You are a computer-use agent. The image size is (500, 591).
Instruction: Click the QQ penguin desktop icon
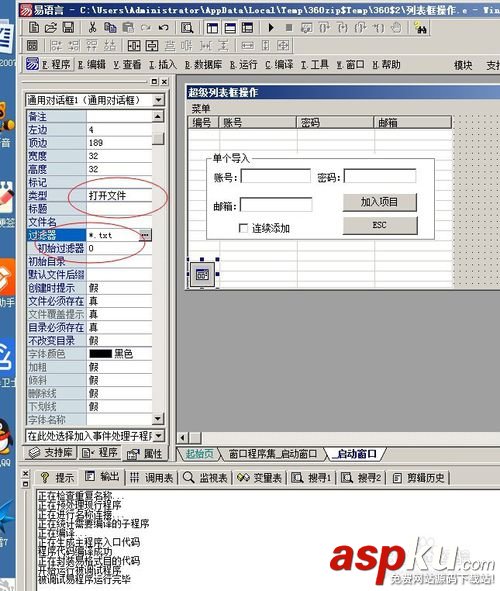(x=5, y=437)
